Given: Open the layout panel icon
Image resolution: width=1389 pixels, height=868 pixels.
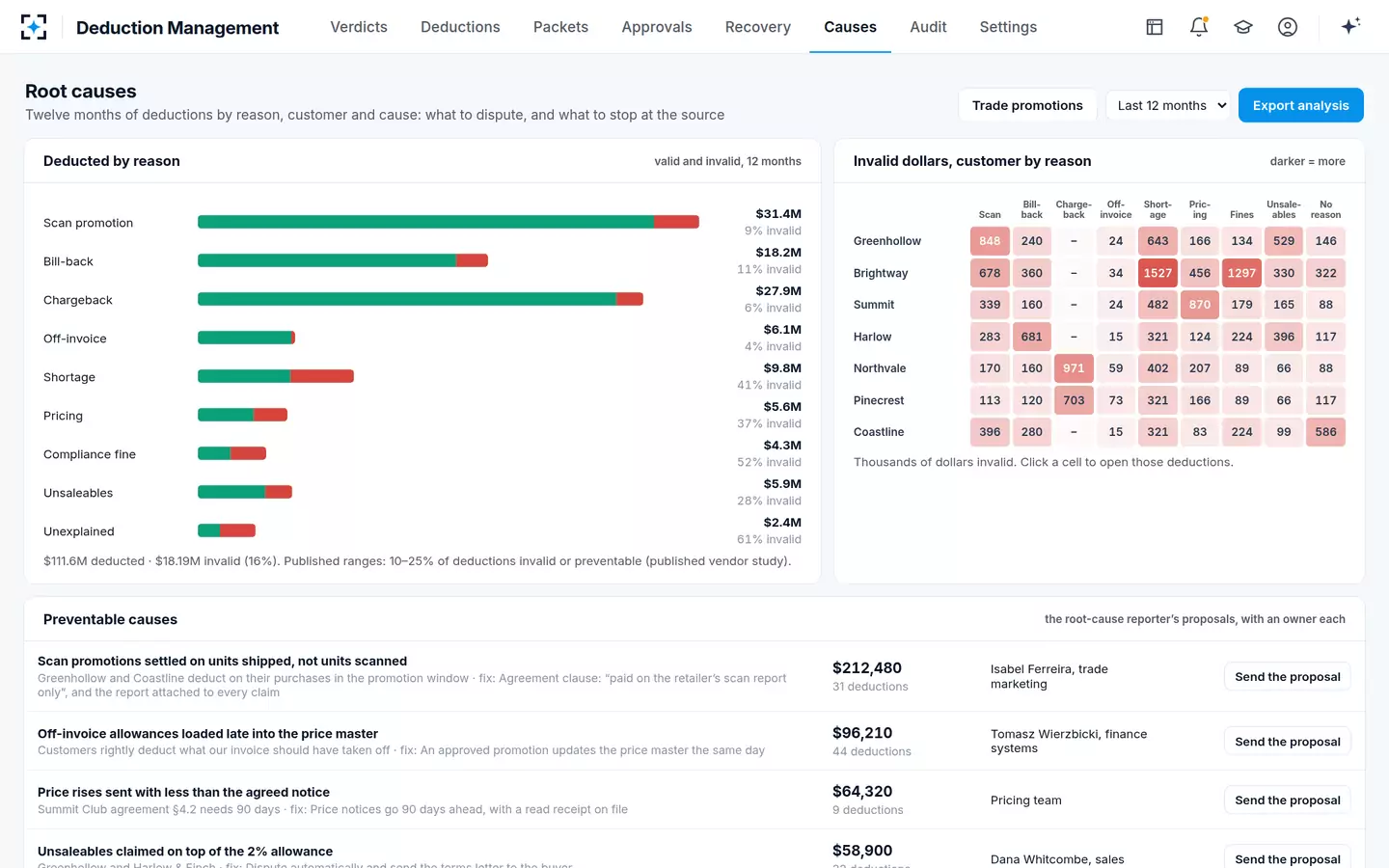Looking at the screenshot, I should [1155, 27].
